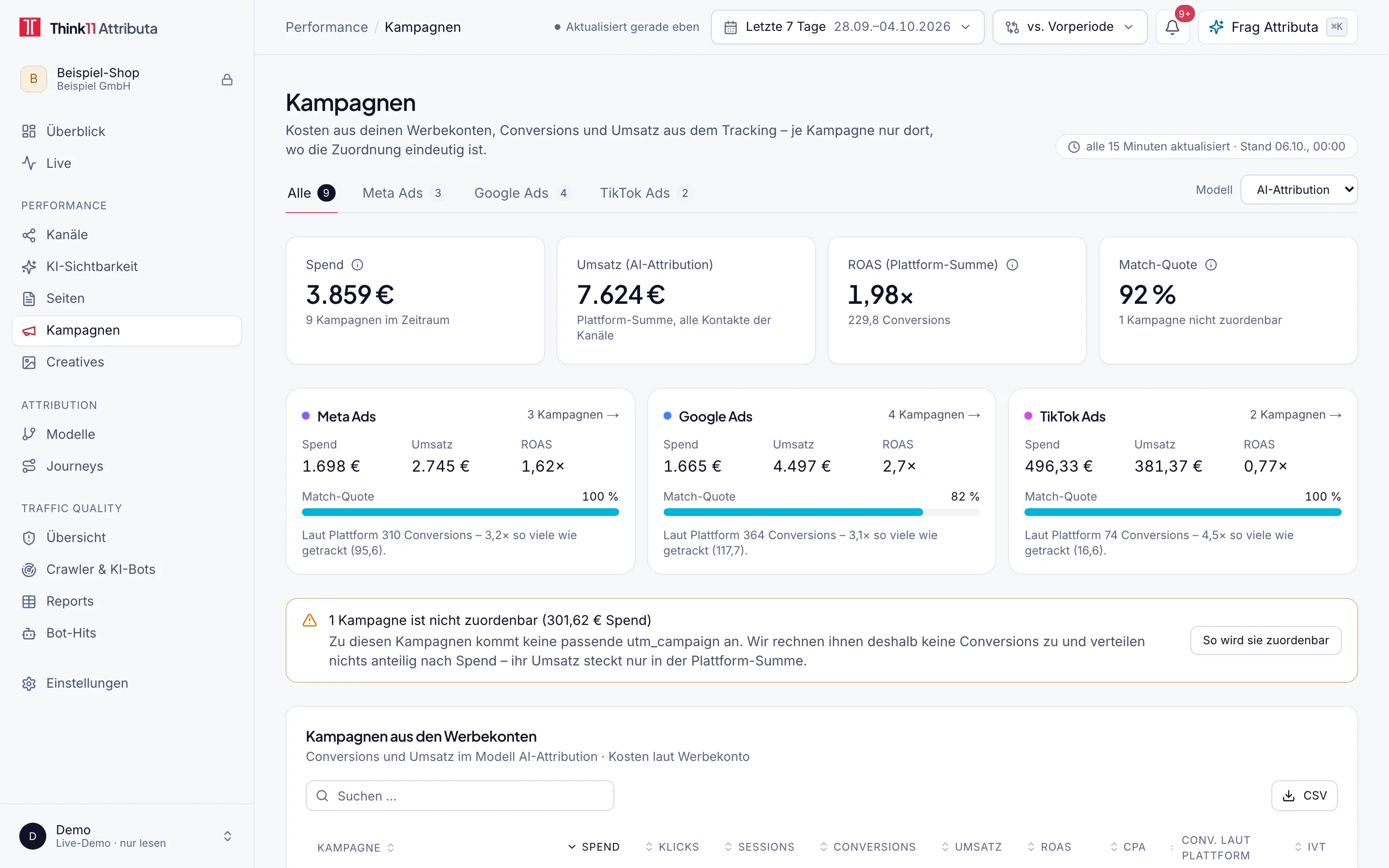Click the info icon beside Spend

(357, 265)
